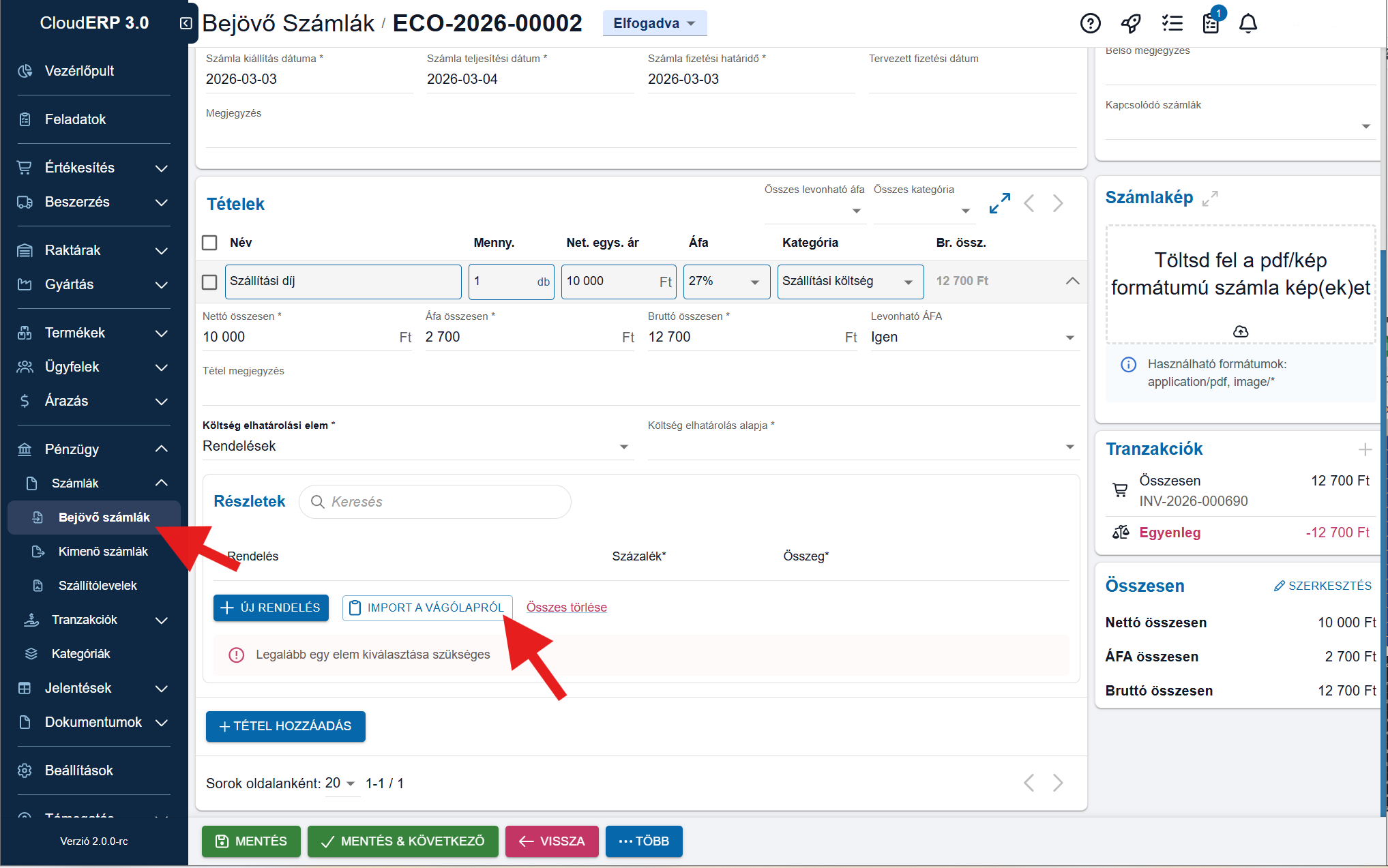Screen dimensions: 1388x868
Task: Click the Összes törlése link
Action: 566,608
